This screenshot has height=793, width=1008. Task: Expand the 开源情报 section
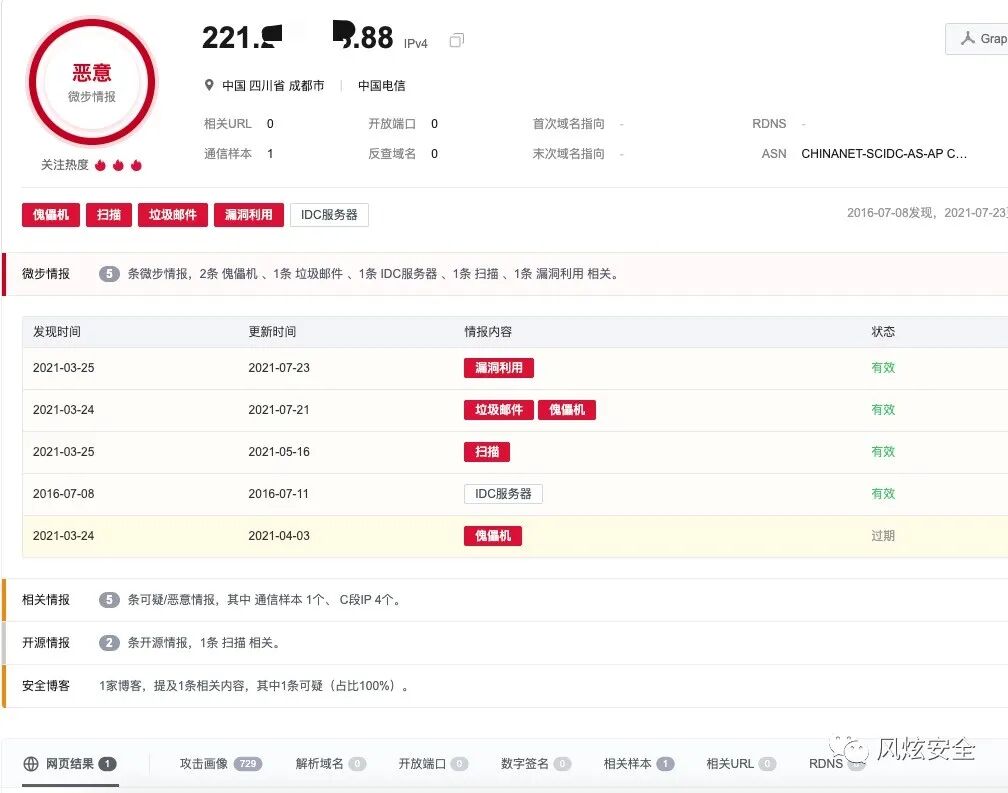[45, 643]
